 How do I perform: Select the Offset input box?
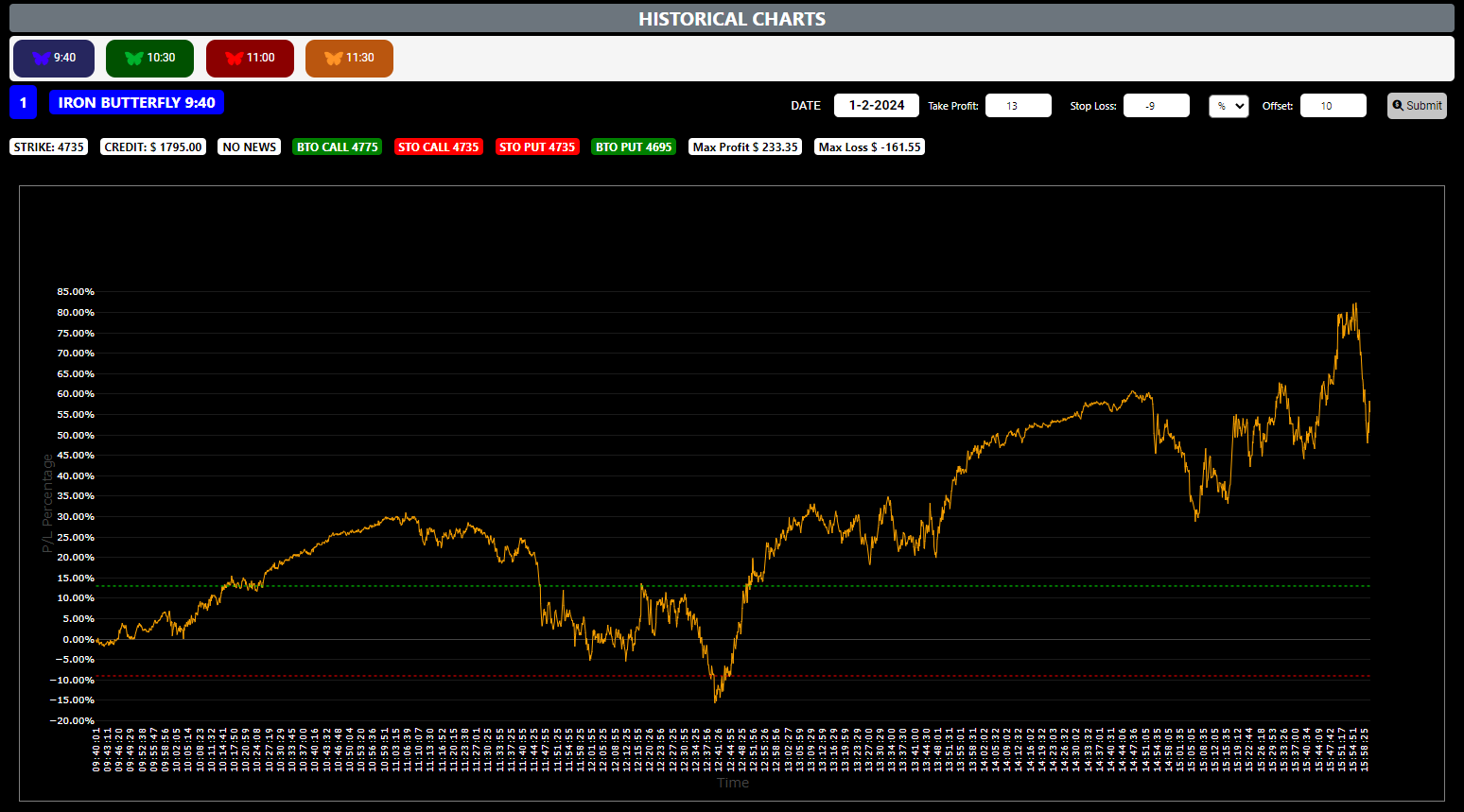[x=1333, y=106]
